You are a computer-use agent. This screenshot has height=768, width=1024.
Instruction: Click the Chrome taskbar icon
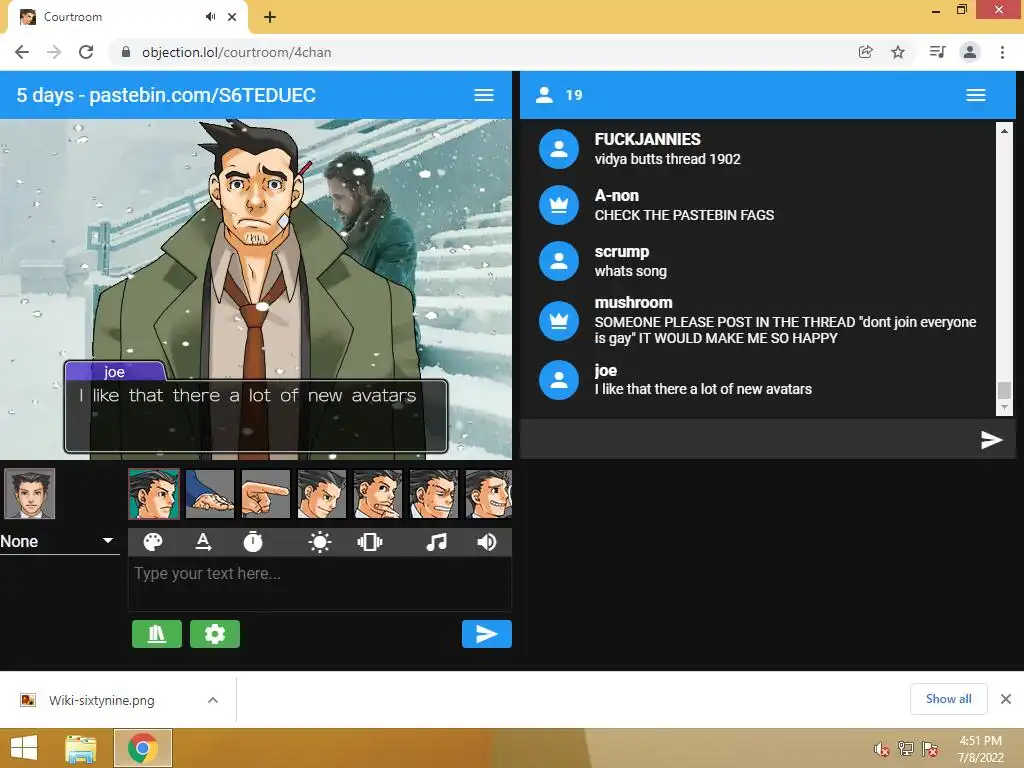click(x=143, y=748)
